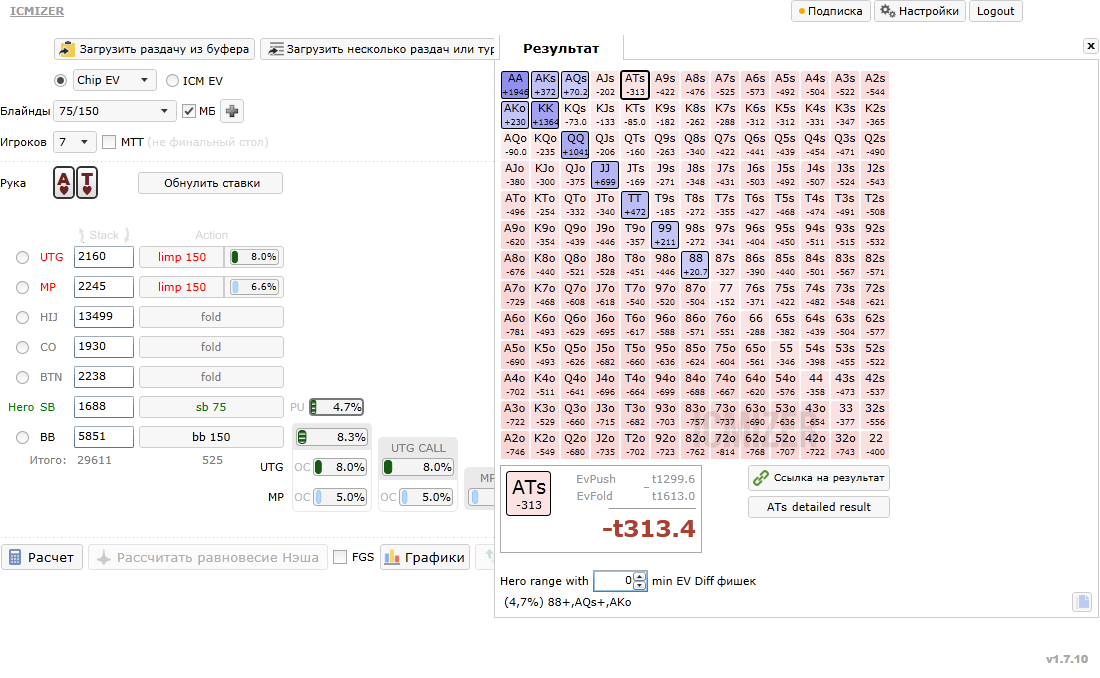This screenshot has width=1100, height=678.
Task: Select the AKo hand cell
Action: 515,115
